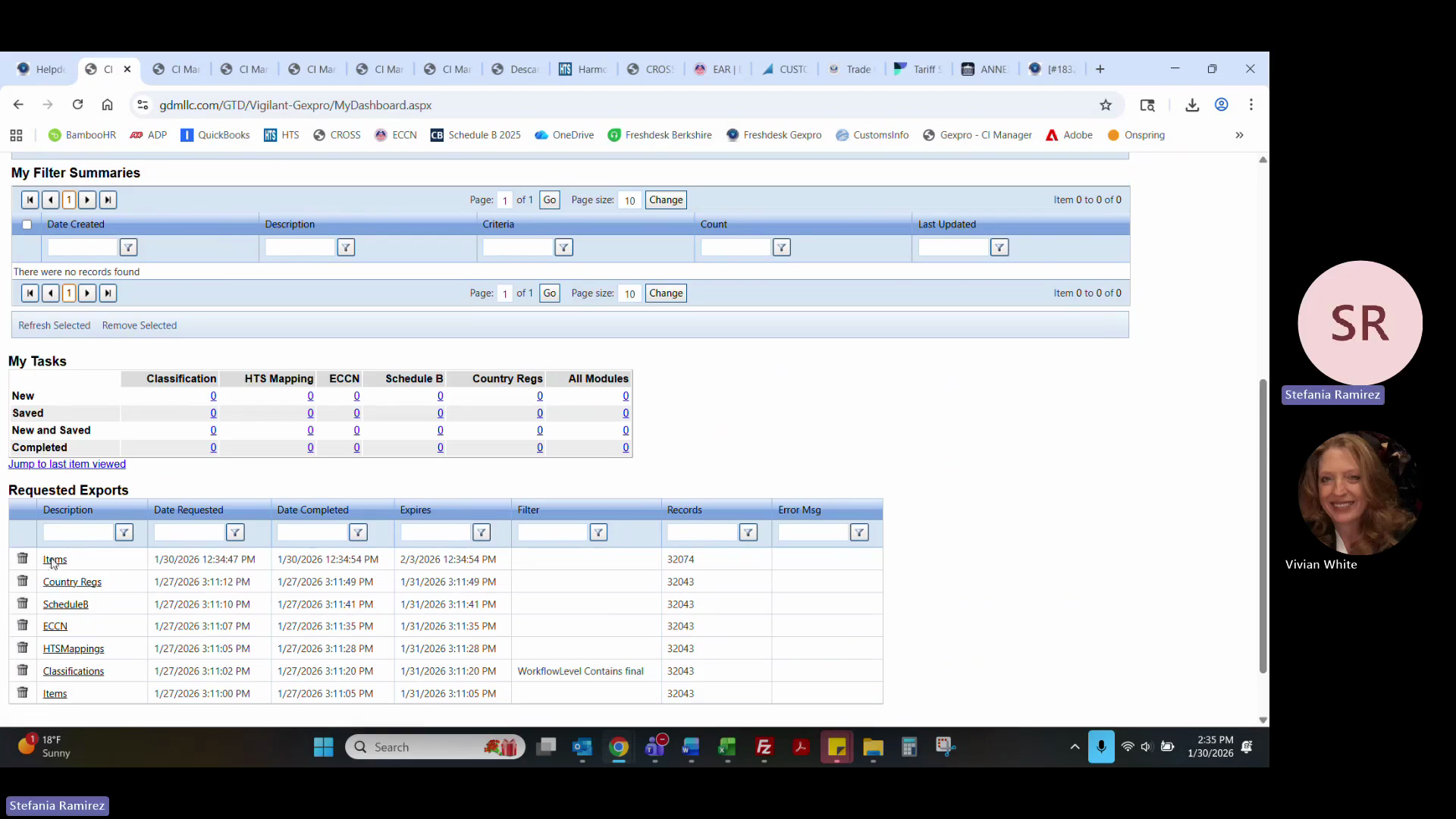Go to last page in top pager

(108, 200)
